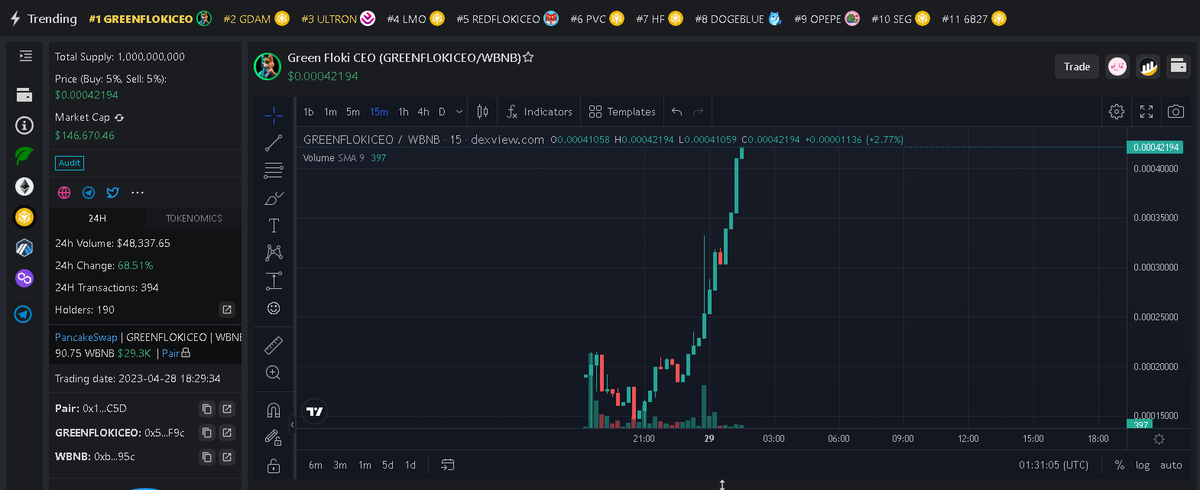Toggle log scale mode

pyautogui.click(x=1143, y=465)
